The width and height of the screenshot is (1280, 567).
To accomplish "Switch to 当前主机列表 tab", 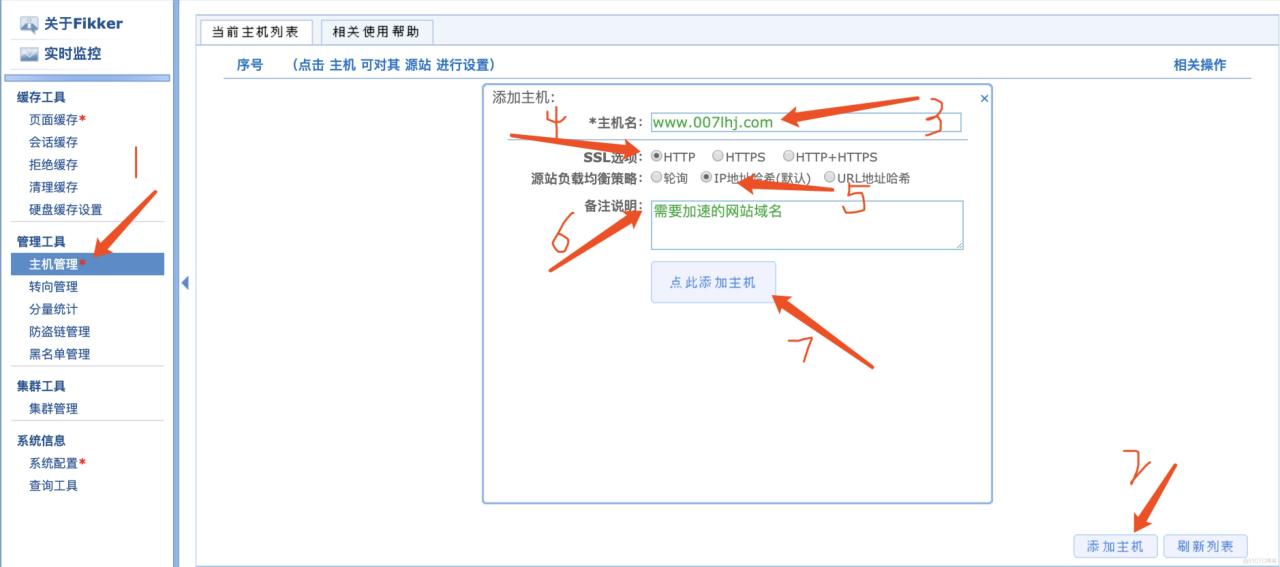I will point(255,32).
